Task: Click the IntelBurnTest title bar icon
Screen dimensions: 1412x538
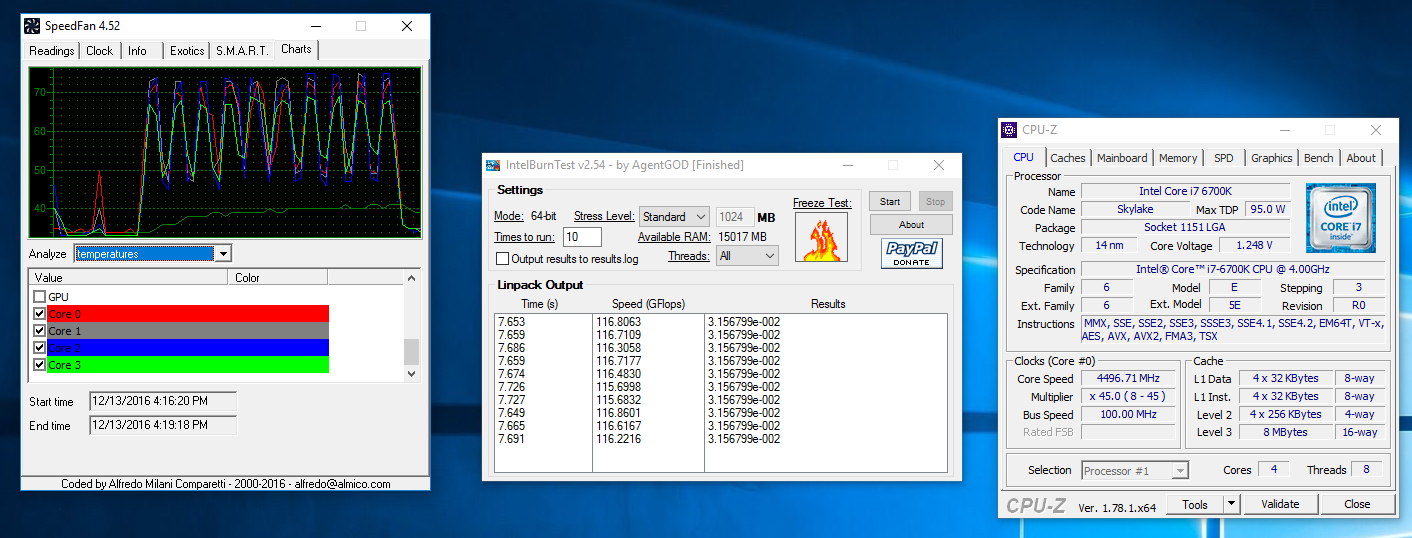Action: pyautogui.click(x=492, y=165)
